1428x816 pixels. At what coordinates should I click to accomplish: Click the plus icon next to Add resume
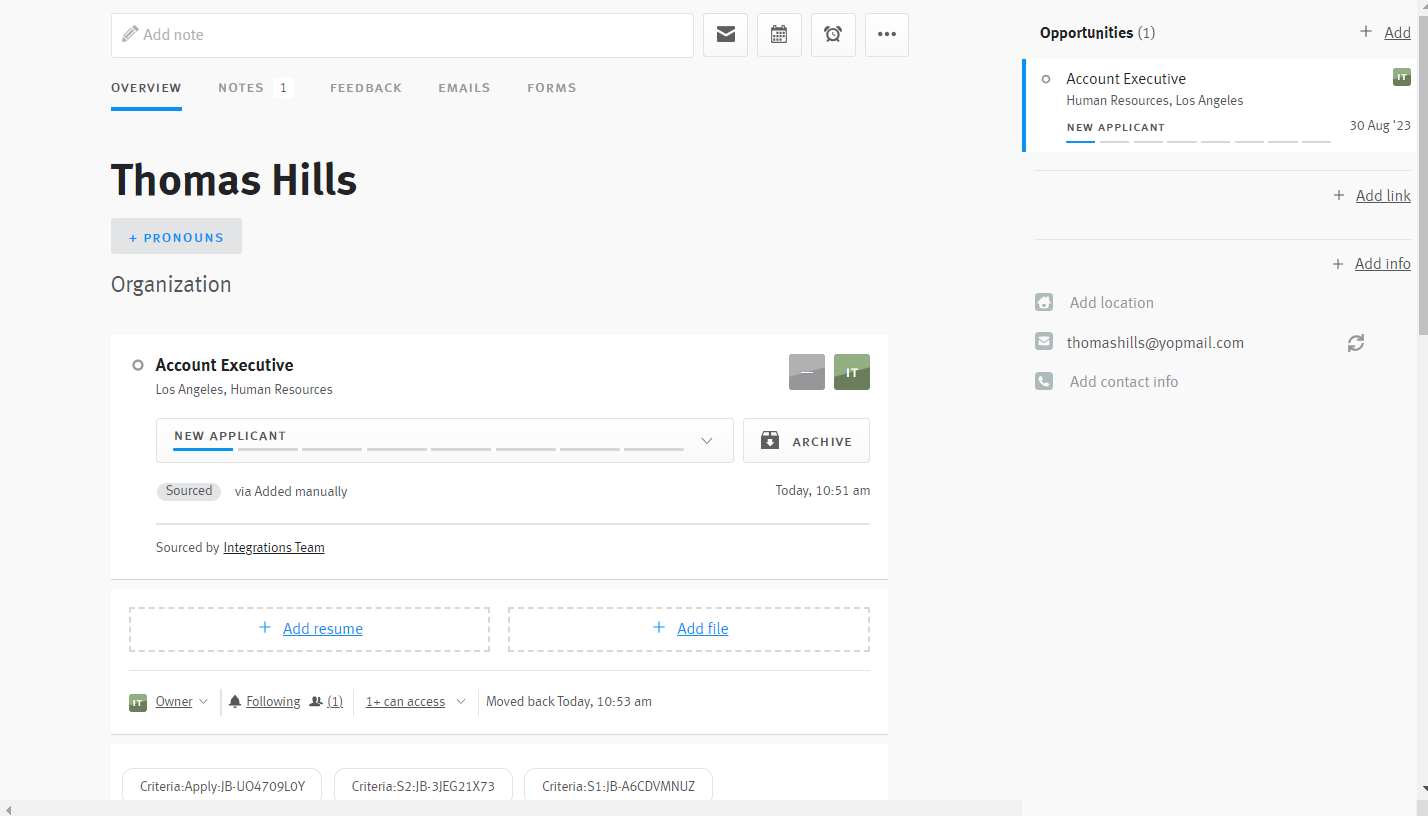[265, 628]
